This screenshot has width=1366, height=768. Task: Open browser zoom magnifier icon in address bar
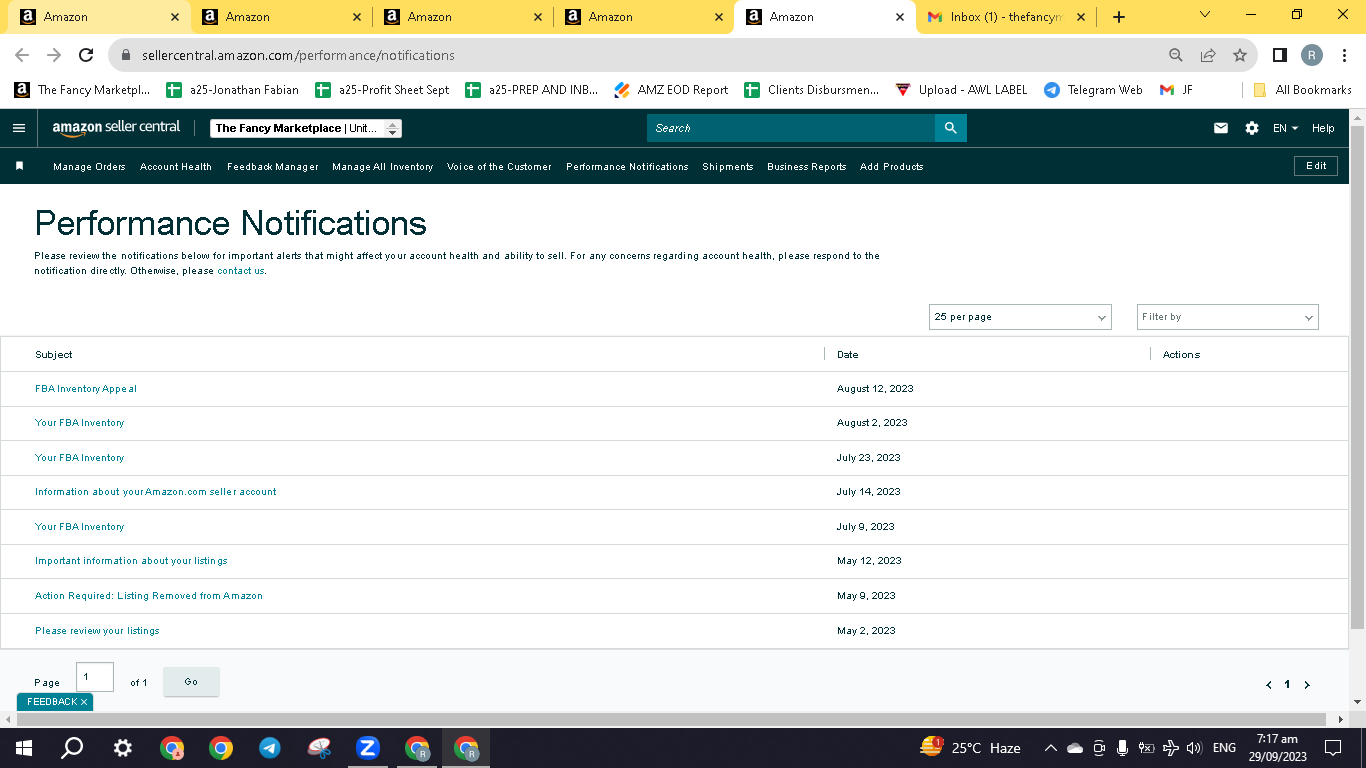pos(1176,55)
